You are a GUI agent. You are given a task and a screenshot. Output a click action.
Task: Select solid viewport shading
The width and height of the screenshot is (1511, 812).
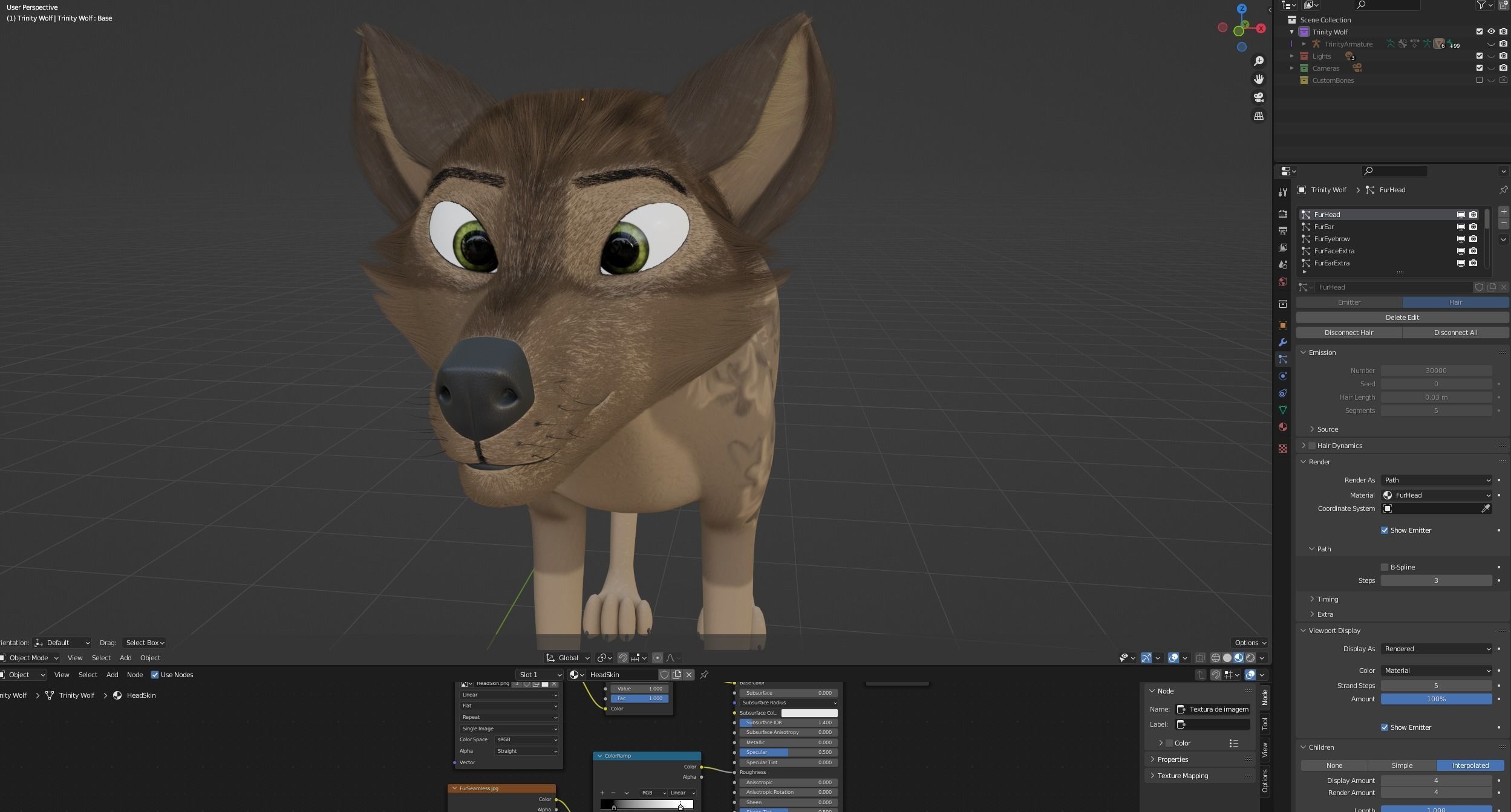[x=1227, y=658]
